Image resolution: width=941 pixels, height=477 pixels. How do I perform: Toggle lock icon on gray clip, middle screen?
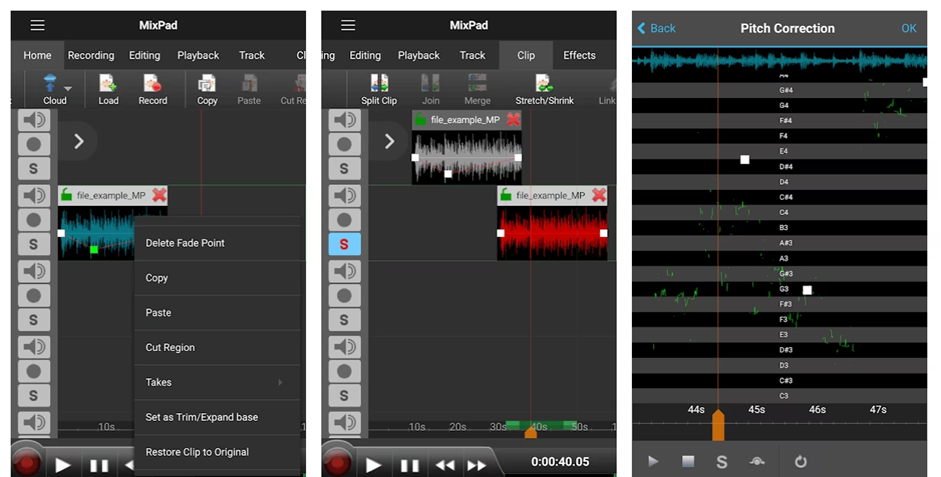tap(421, 119)
